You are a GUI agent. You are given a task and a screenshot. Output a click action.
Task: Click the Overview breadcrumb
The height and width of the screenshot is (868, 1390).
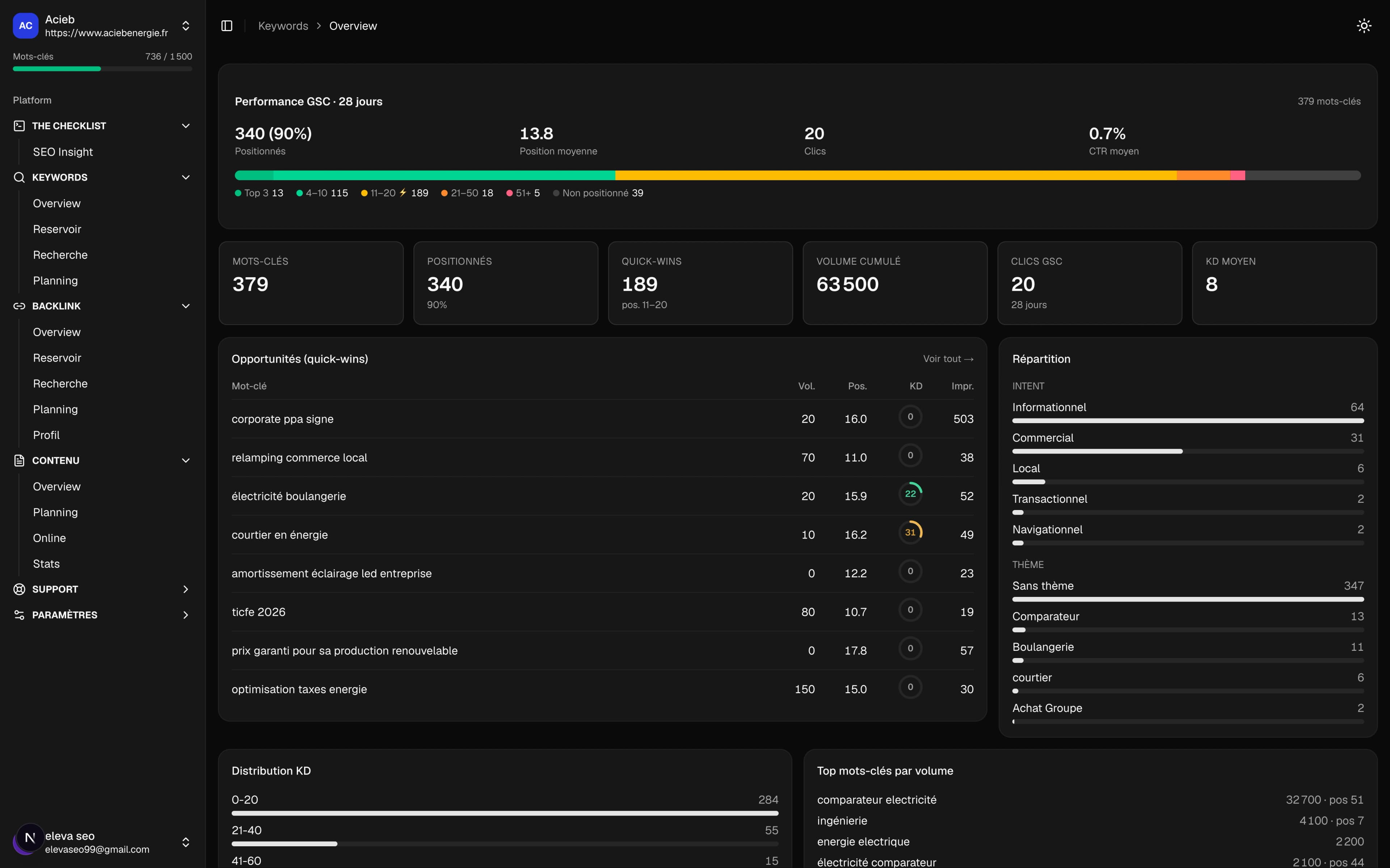tap(353, 26)
